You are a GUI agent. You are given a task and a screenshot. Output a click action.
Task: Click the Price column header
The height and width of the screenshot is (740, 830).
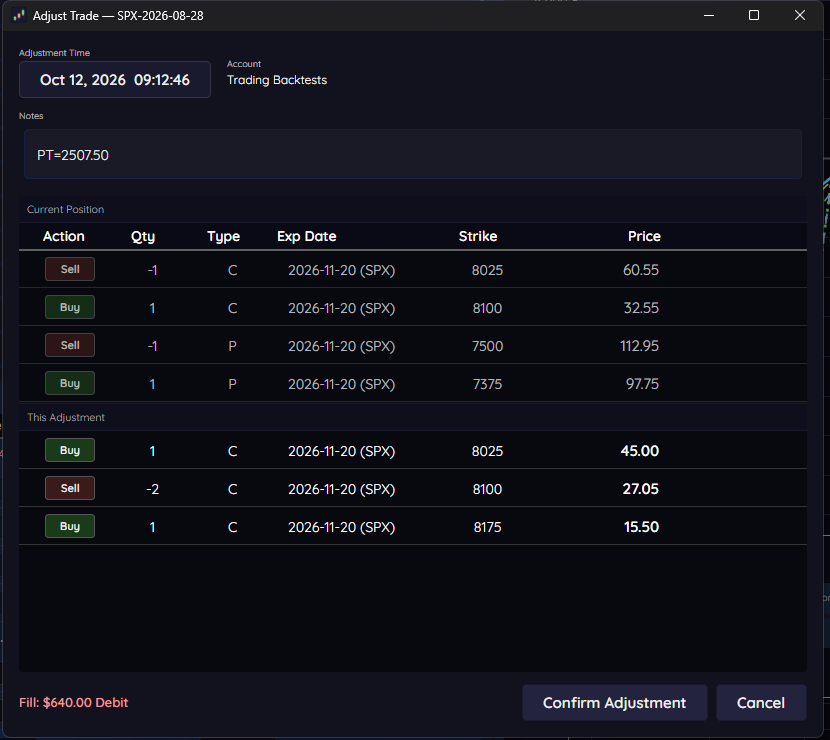[x=644, y=236]
